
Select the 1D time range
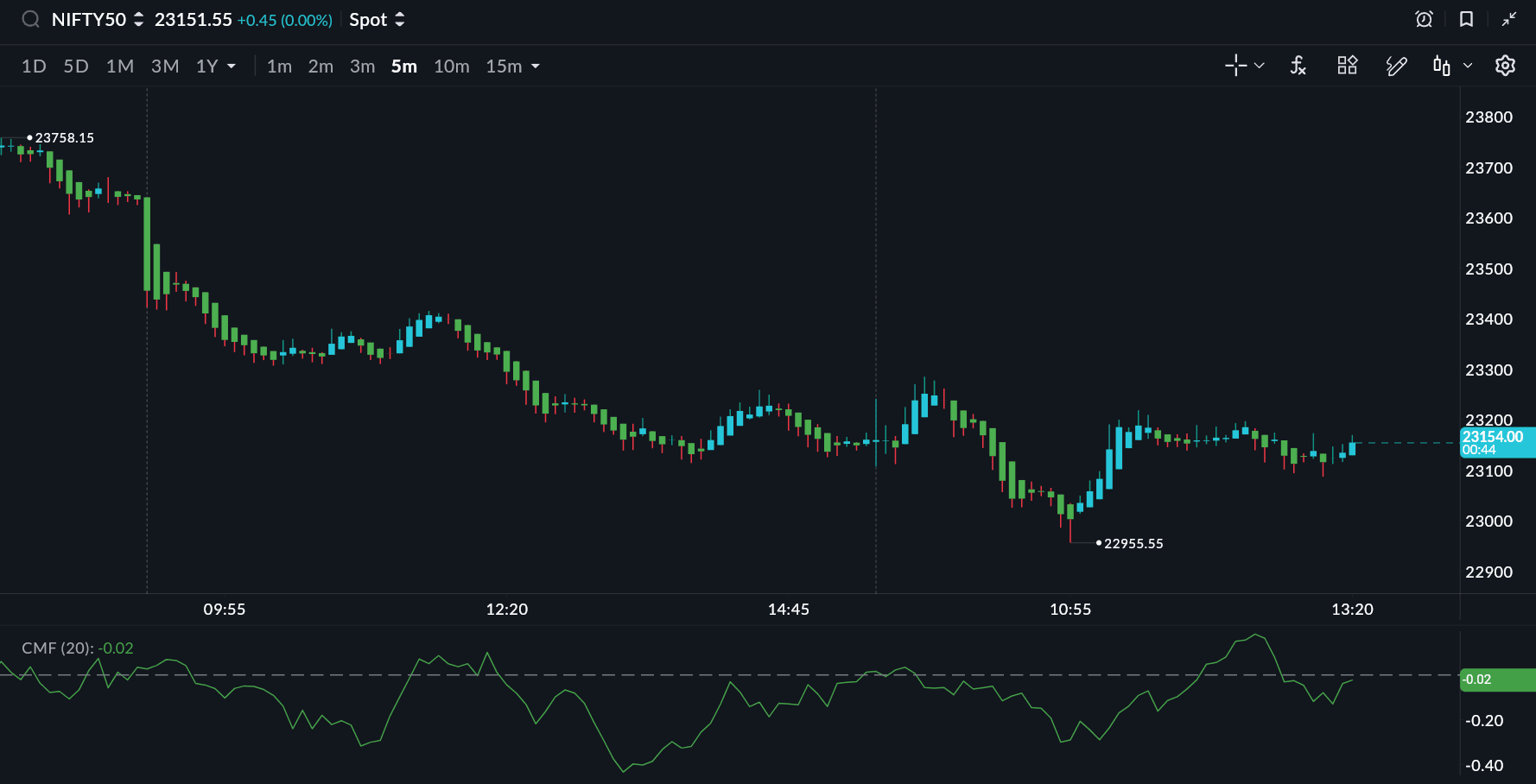pyautogui.click(x=34, y=66)
